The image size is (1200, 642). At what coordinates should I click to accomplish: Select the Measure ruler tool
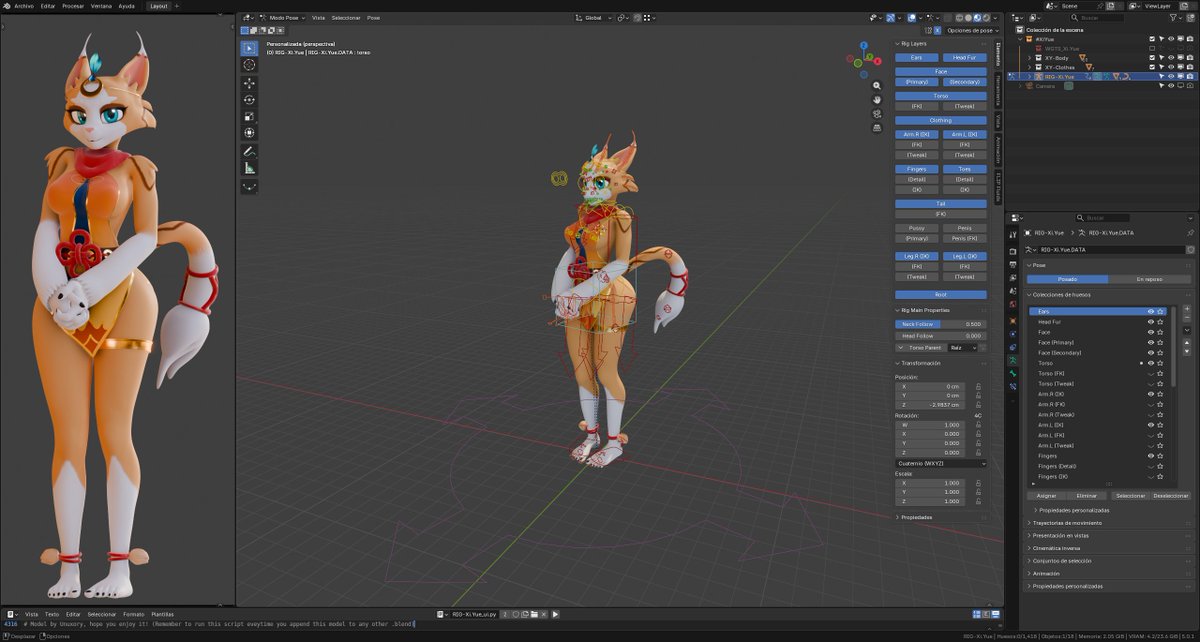pyautogui.click(x=249, y=168)
